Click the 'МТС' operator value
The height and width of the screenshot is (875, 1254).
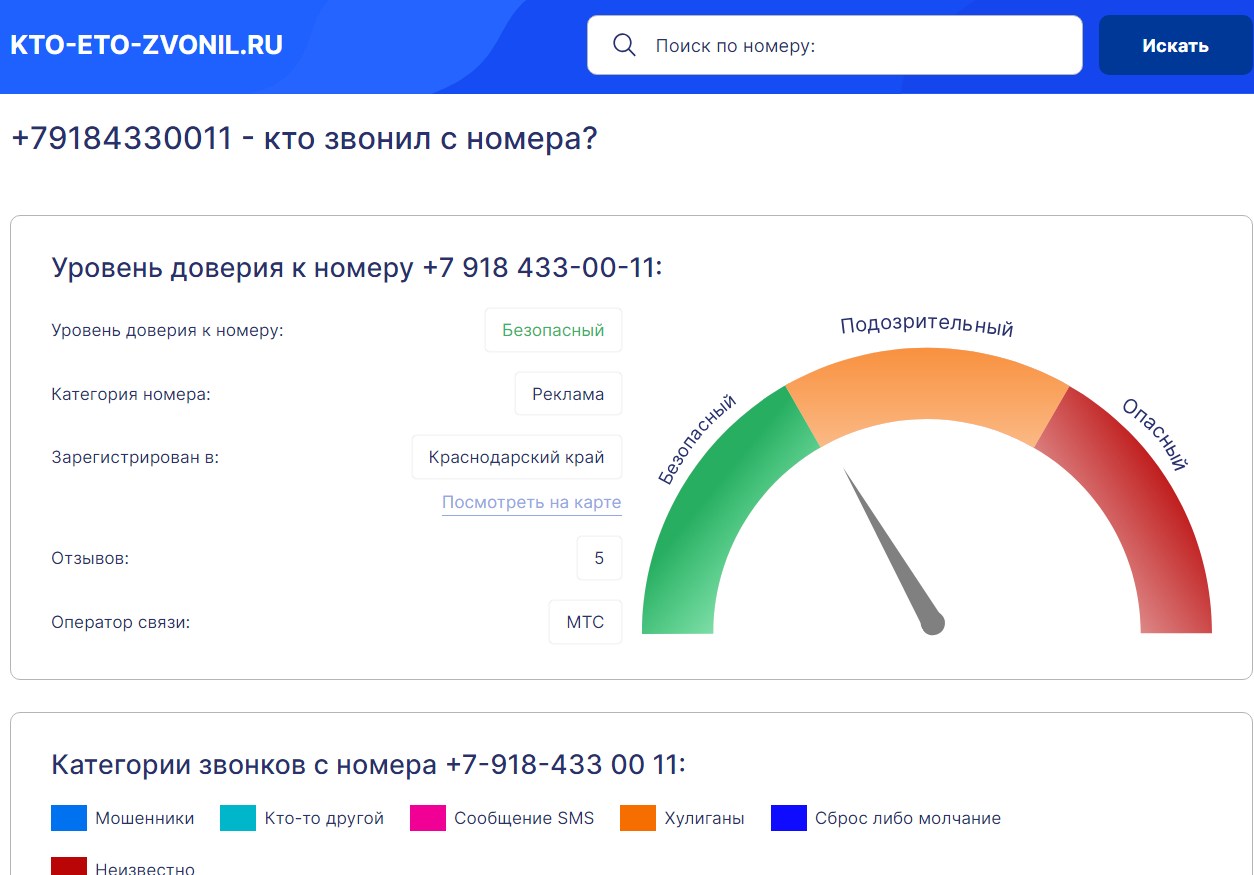tap(585, 622)
